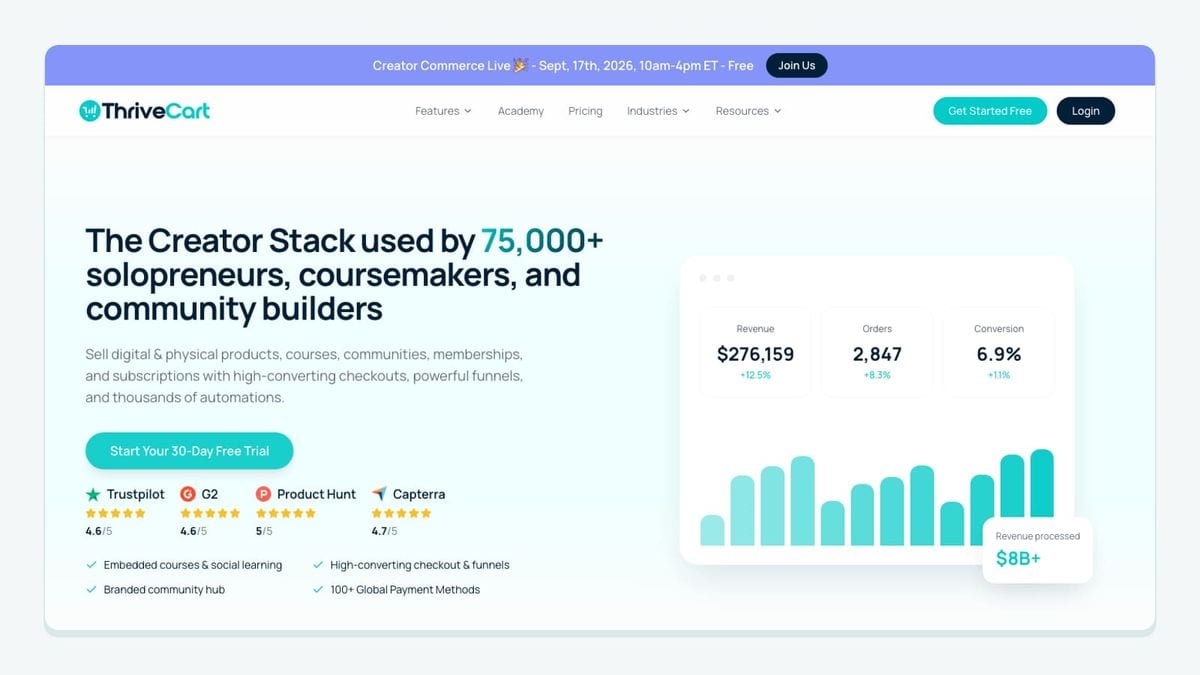The image size is (1200, 675).
Task: Open the Pricing nav item
Action: tap(585, 111)
